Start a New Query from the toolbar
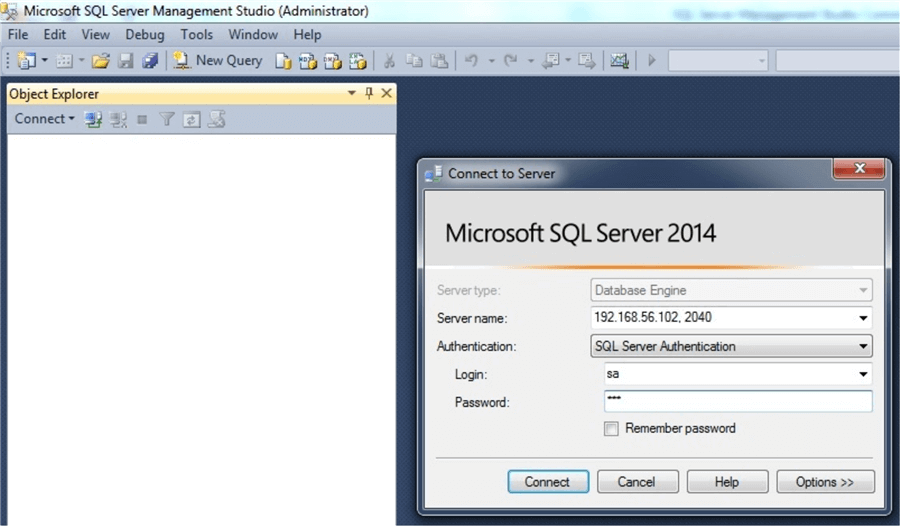The height and width of the screenshot is (526, 900). click(218, 60)
